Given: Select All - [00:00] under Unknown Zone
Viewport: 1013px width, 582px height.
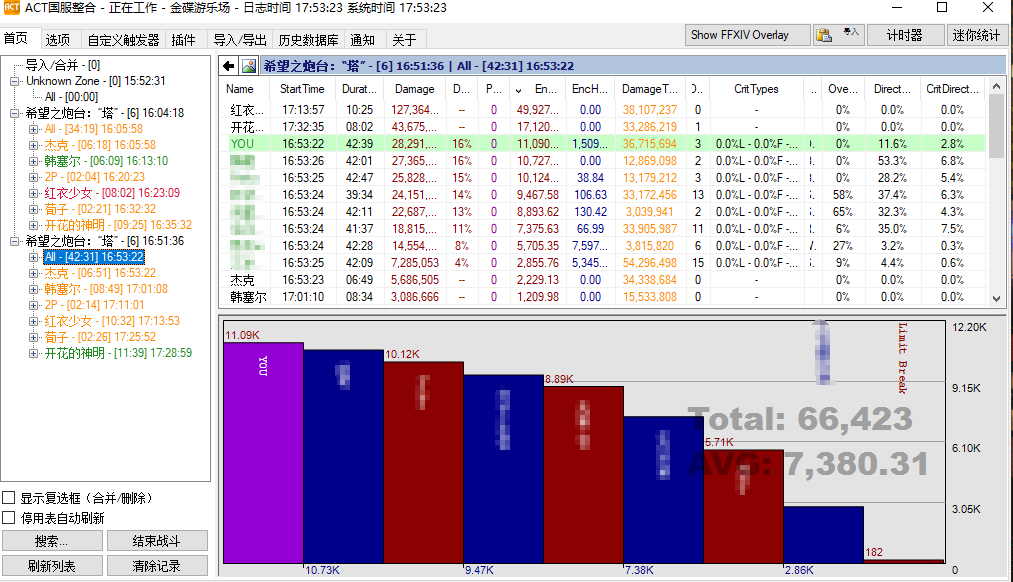Looking at the screenshot, I should (x=71, y=98).
